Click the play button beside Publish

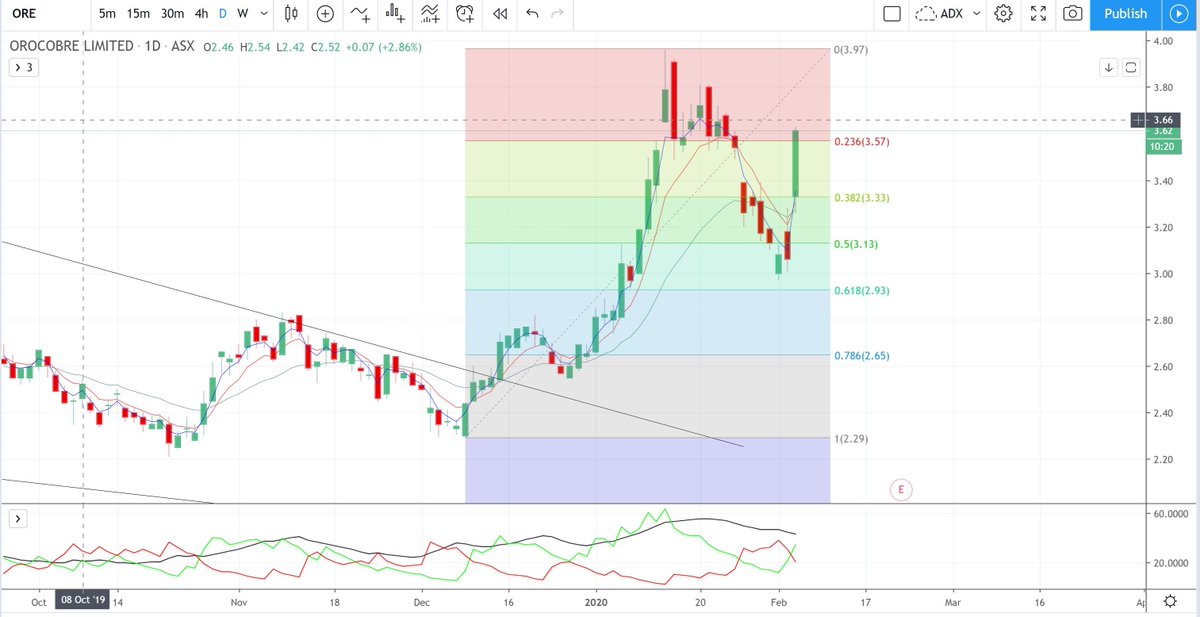click(1177, 14)
